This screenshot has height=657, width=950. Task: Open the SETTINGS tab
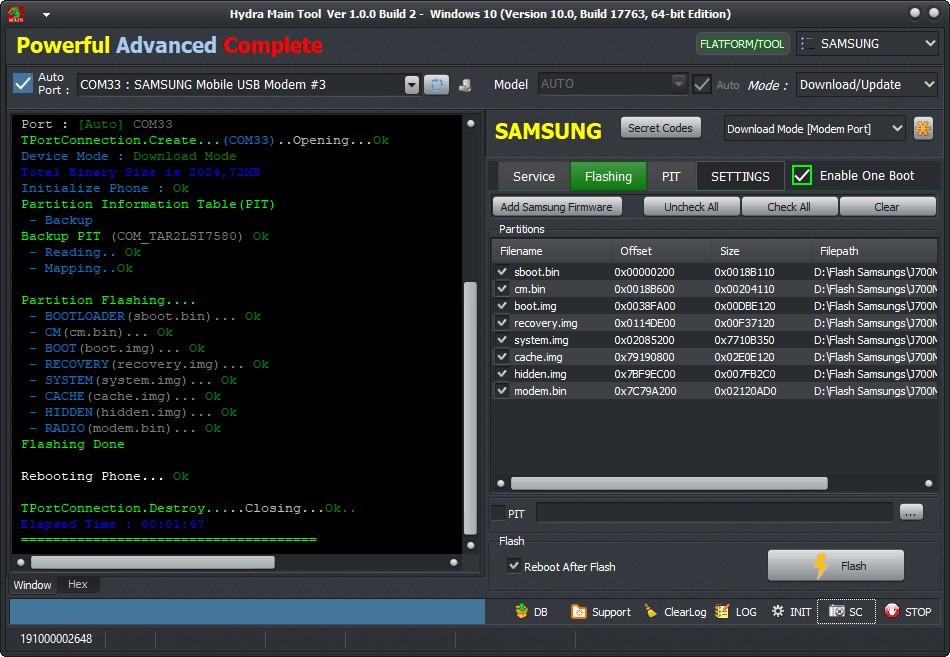[740, 176]
